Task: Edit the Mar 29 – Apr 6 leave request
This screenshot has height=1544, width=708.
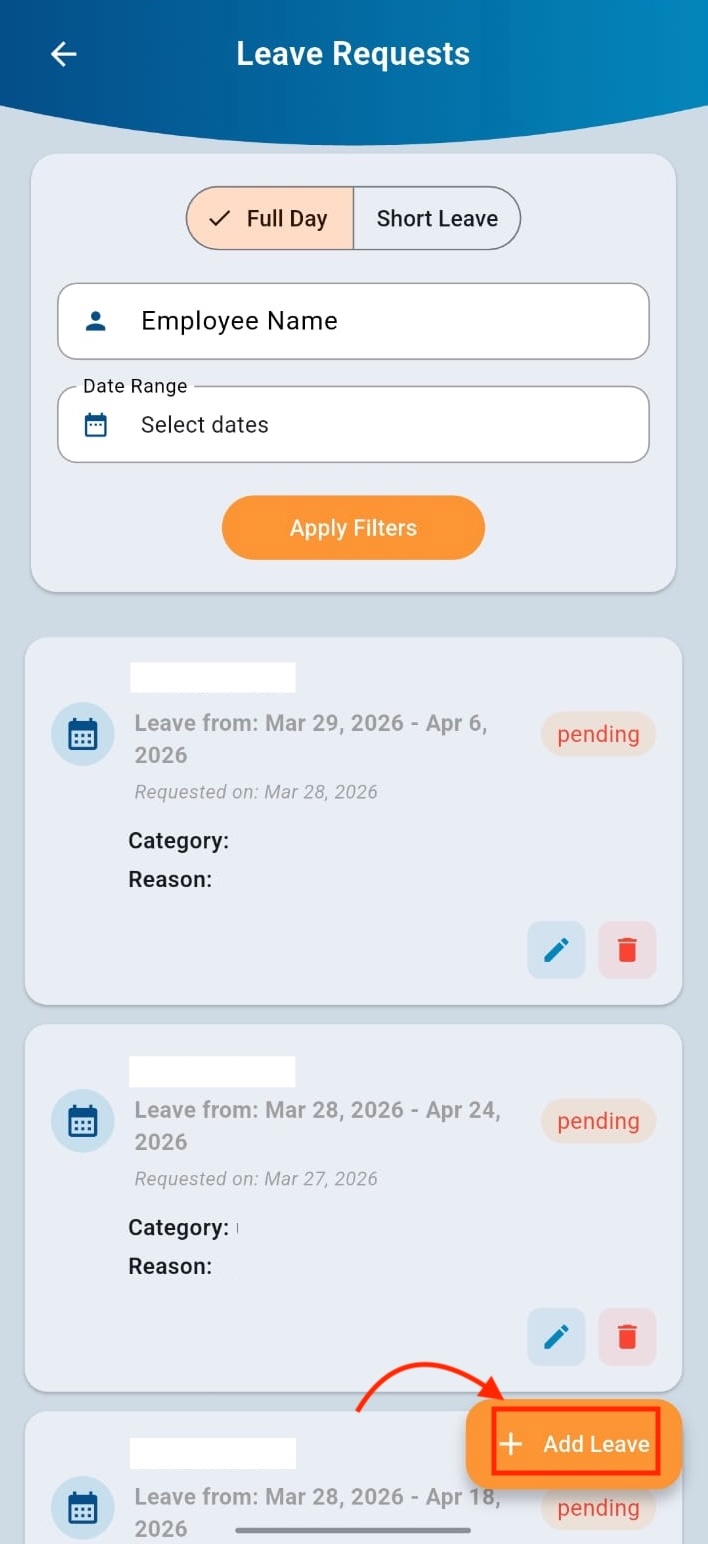Action: click(x=556, y=949)
